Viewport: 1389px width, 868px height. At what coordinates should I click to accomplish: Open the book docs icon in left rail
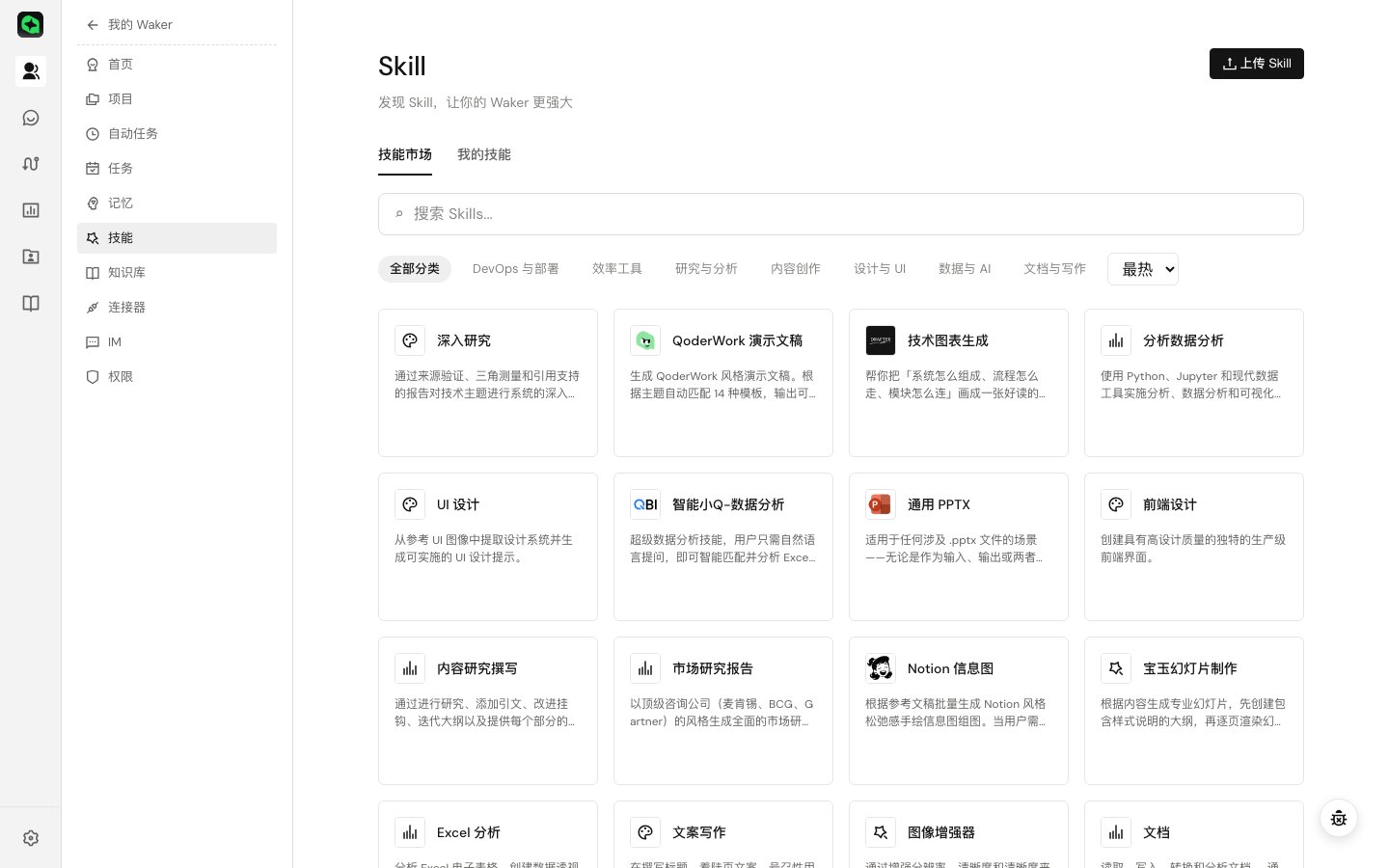[31, 304]
